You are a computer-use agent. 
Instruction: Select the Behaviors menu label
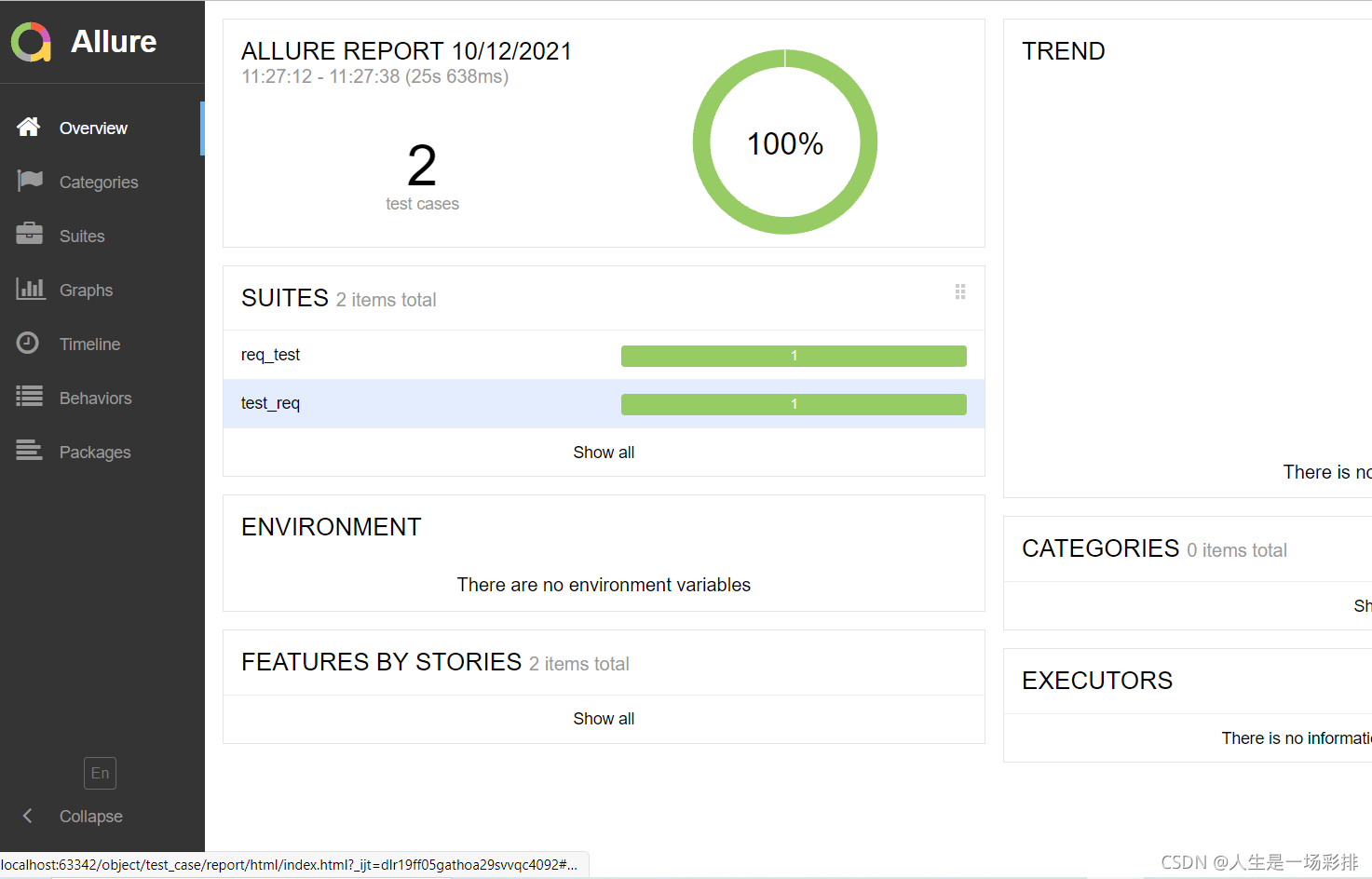tap(95, 399)
